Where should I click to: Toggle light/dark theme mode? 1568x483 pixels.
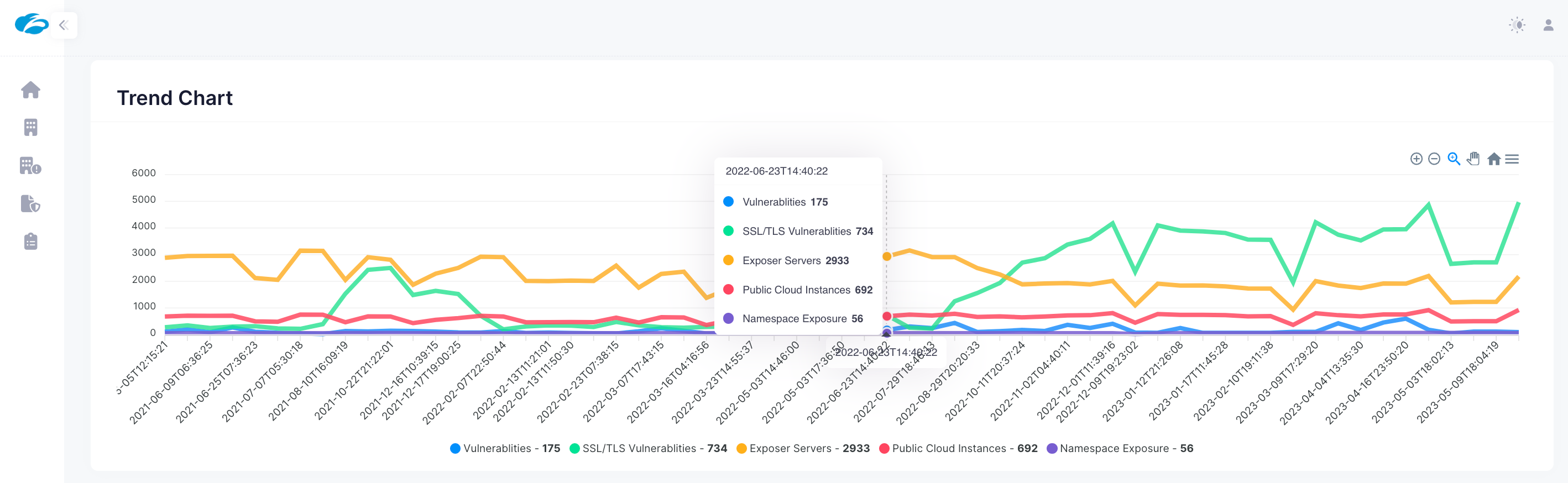pyautogui.click(x=1517, y=25)
